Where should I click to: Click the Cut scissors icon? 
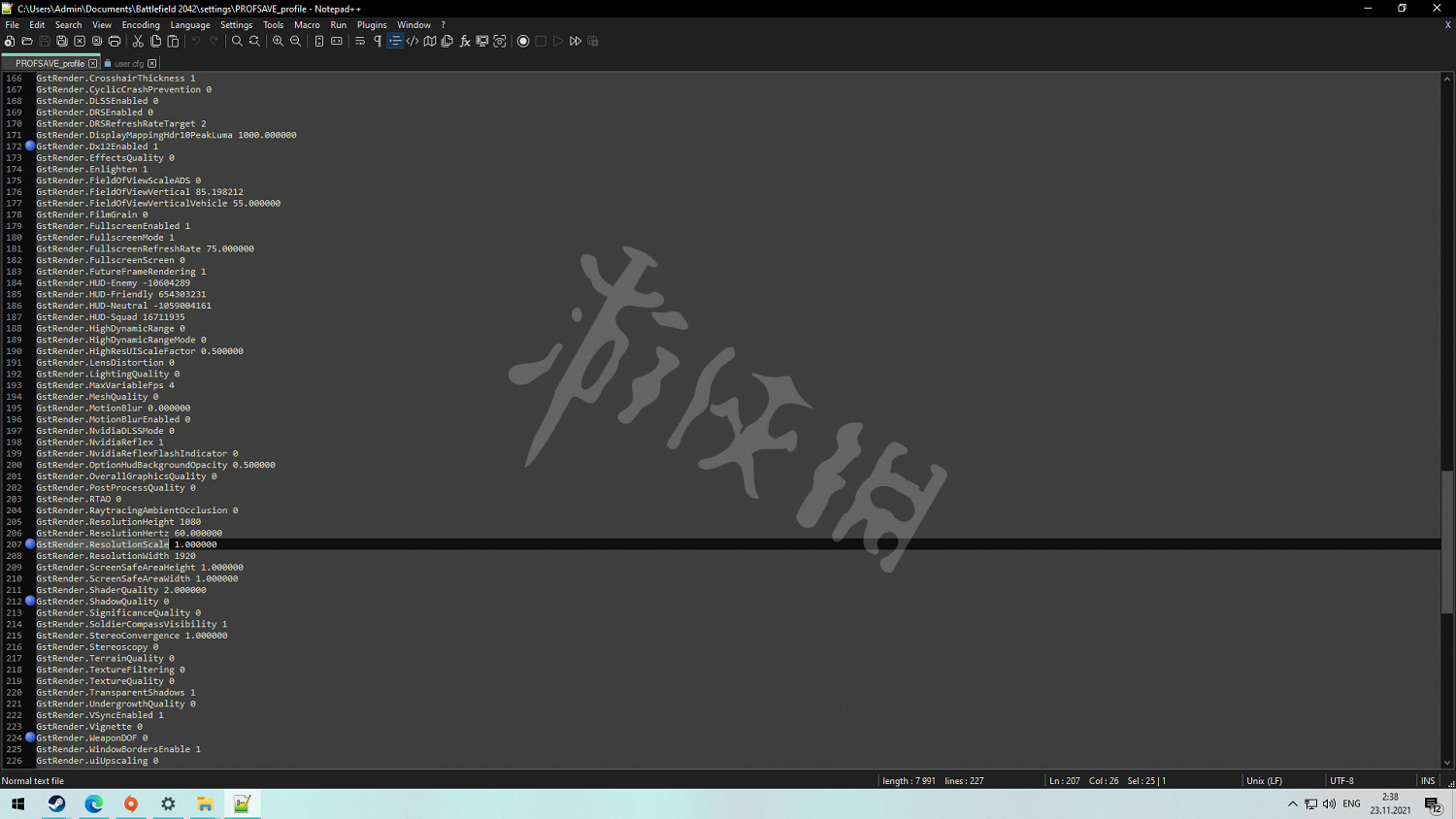pos(138,42)
